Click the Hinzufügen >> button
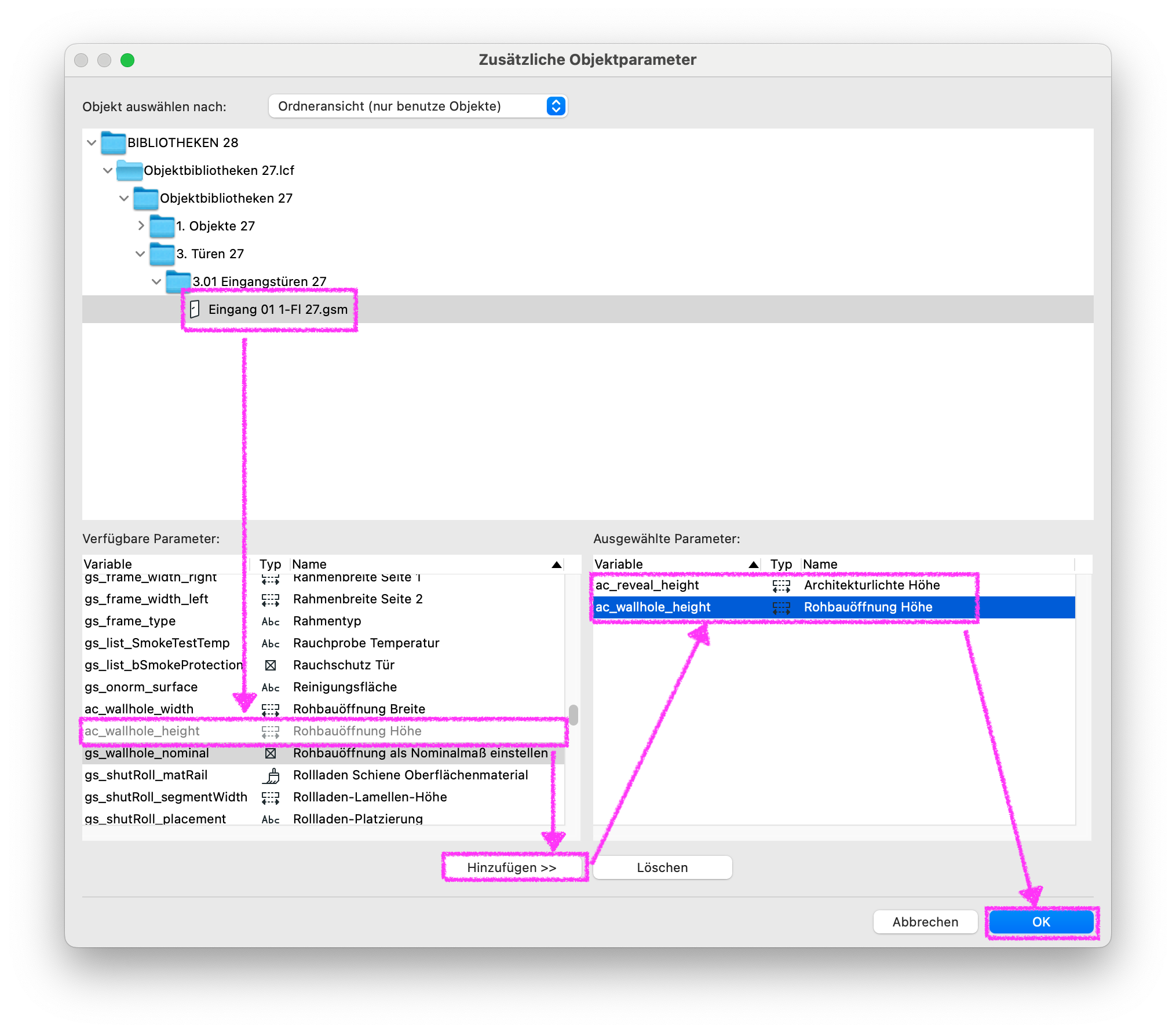The image size is (1176, 1033). [512, 868]
